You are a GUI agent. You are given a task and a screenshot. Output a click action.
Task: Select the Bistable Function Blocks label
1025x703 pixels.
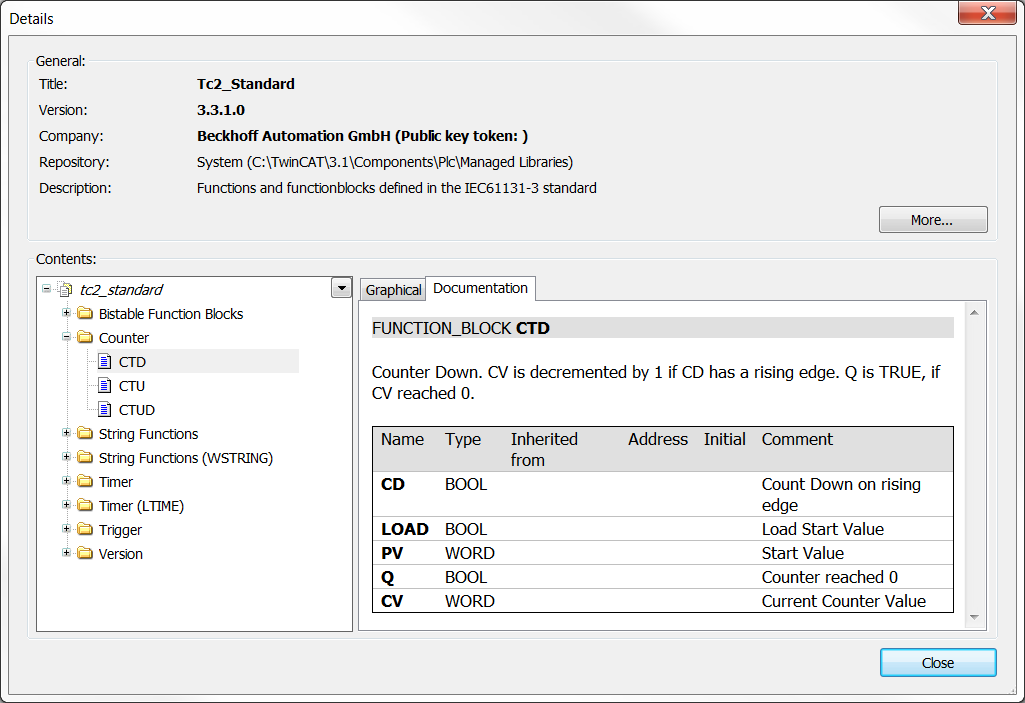(x=171, y=314)
